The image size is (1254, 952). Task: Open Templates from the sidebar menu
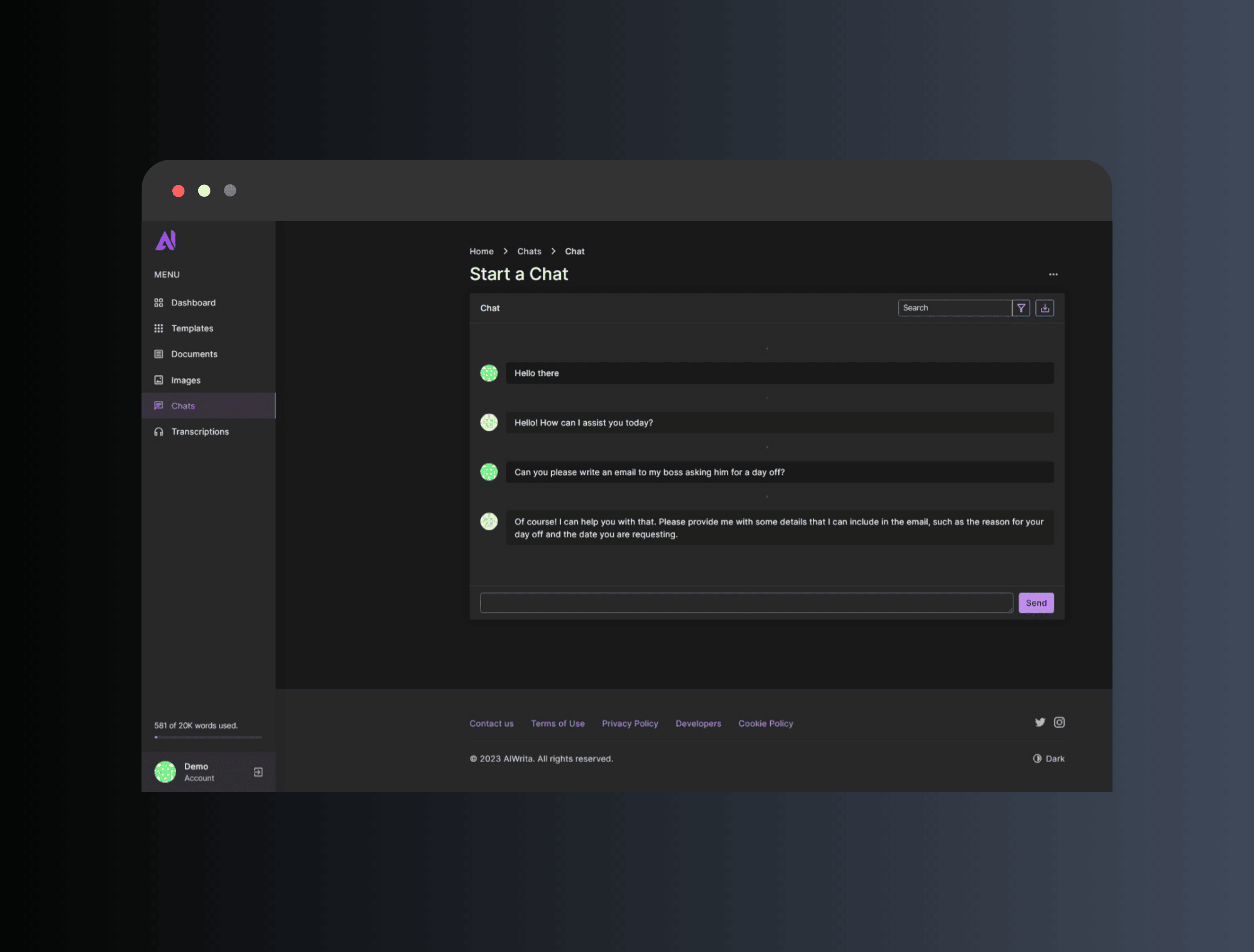pos(192,328)
